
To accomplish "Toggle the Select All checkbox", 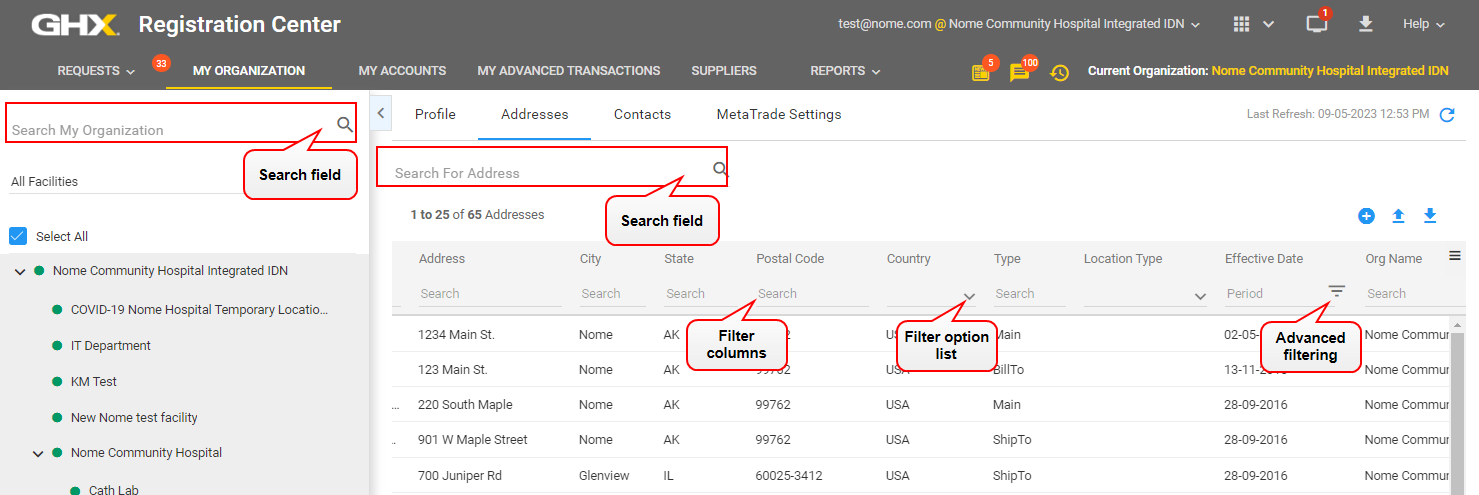I will (18, 236).
